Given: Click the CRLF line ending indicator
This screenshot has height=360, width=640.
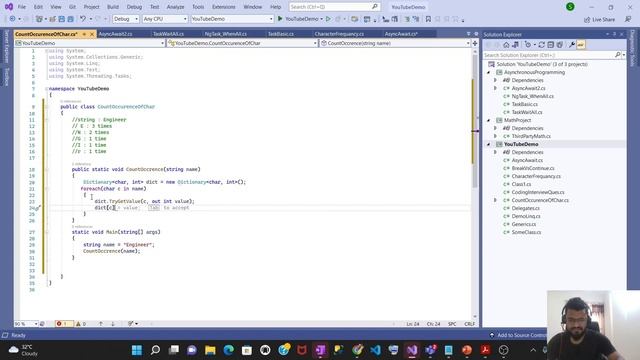Looking at the screenshot, I should (x=469, y=324).
